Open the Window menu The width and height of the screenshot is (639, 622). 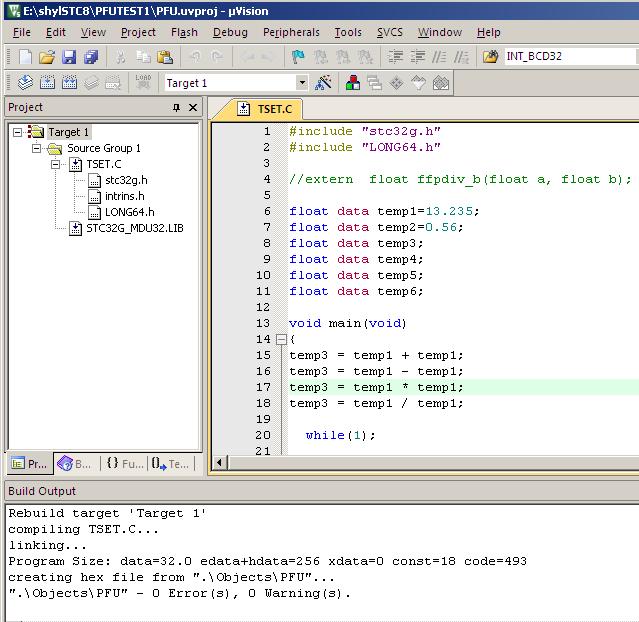pyautogui.click(x=440, y=32)
